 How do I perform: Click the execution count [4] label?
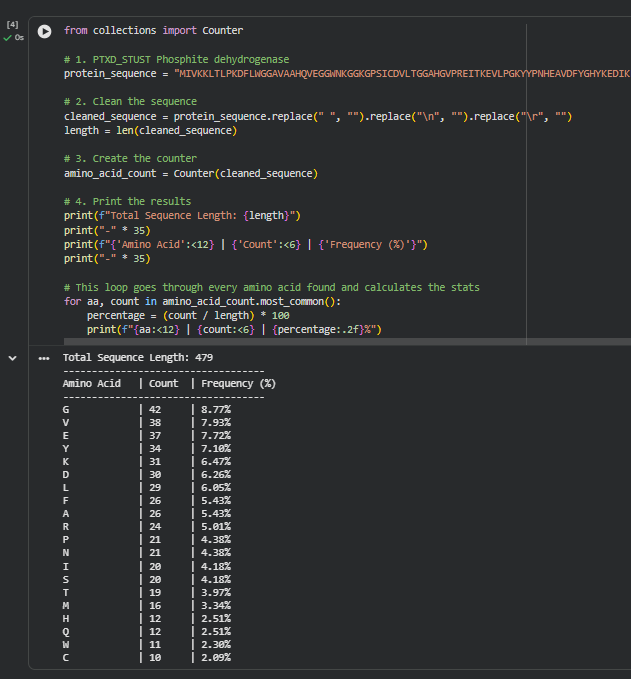13,24
